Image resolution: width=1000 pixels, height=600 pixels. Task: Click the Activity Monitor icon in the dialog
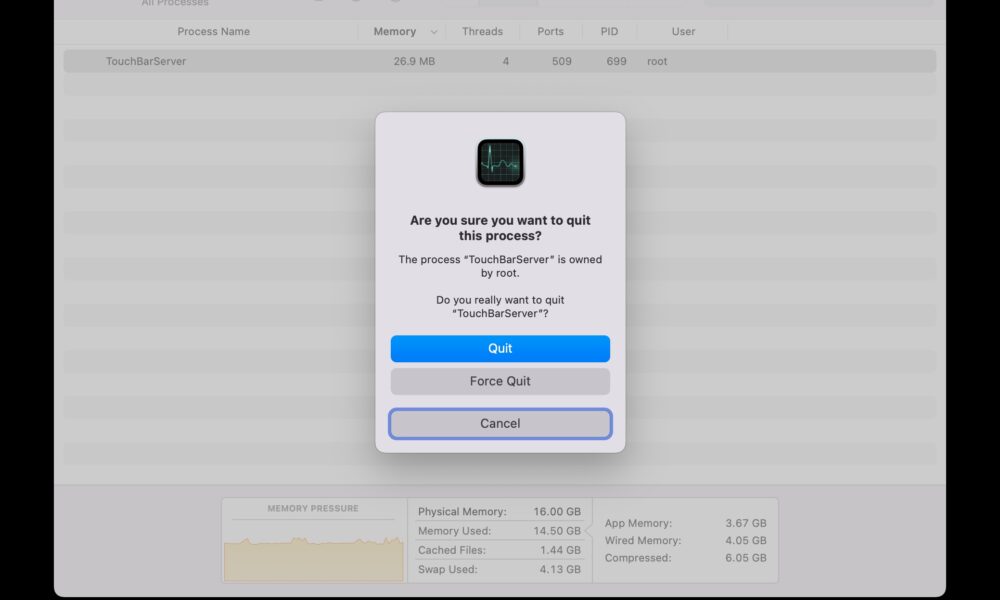500,163
